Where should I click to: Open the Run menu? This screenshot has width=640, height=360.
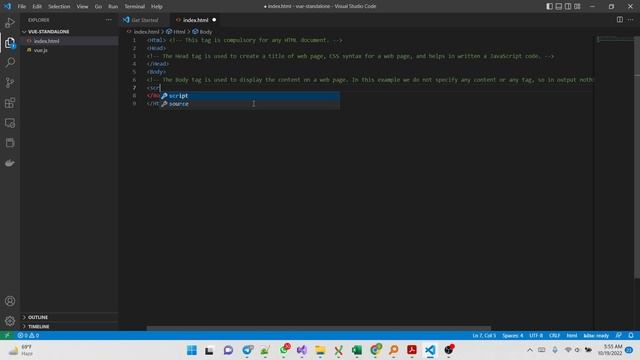113,7
